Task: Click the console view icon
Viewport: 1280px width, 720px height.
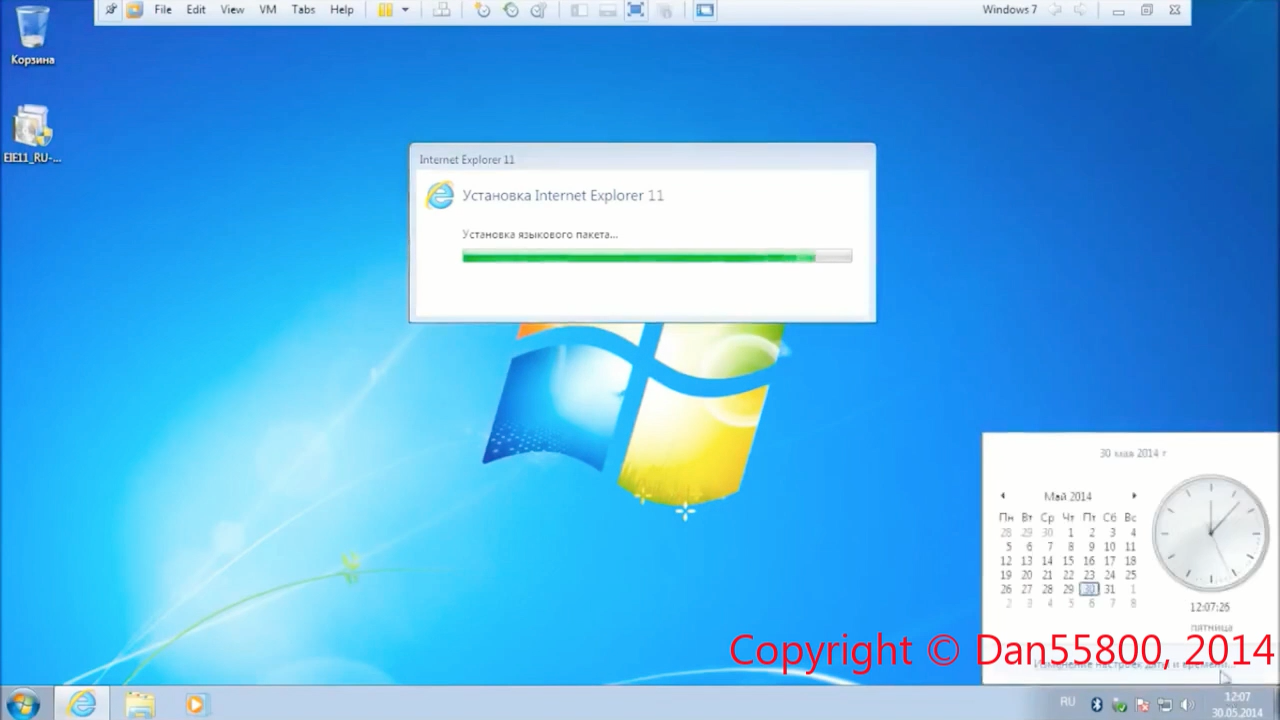Action: [705, 10]
